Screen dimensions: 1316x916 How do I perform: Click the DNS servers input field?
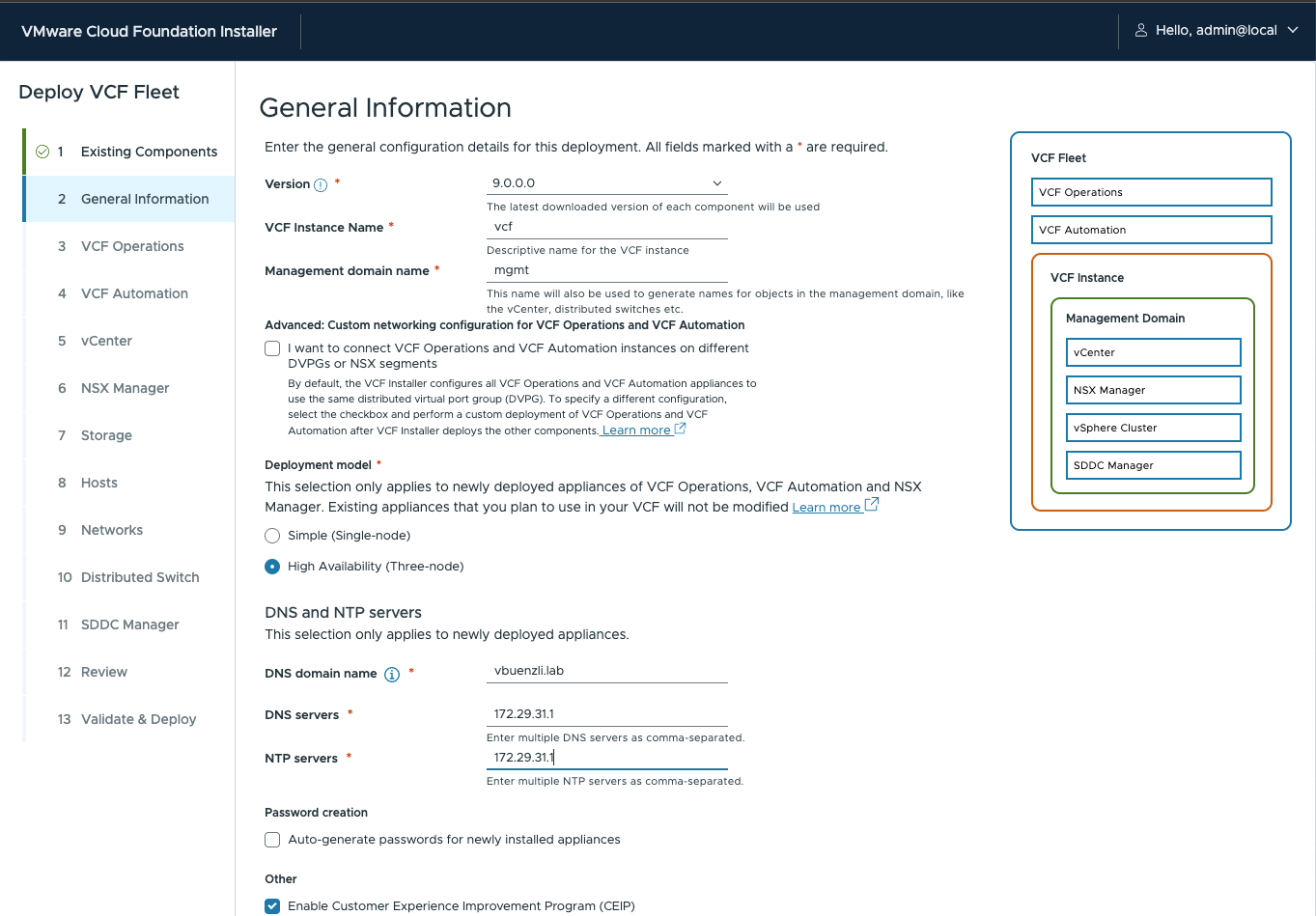coord(606,714)
